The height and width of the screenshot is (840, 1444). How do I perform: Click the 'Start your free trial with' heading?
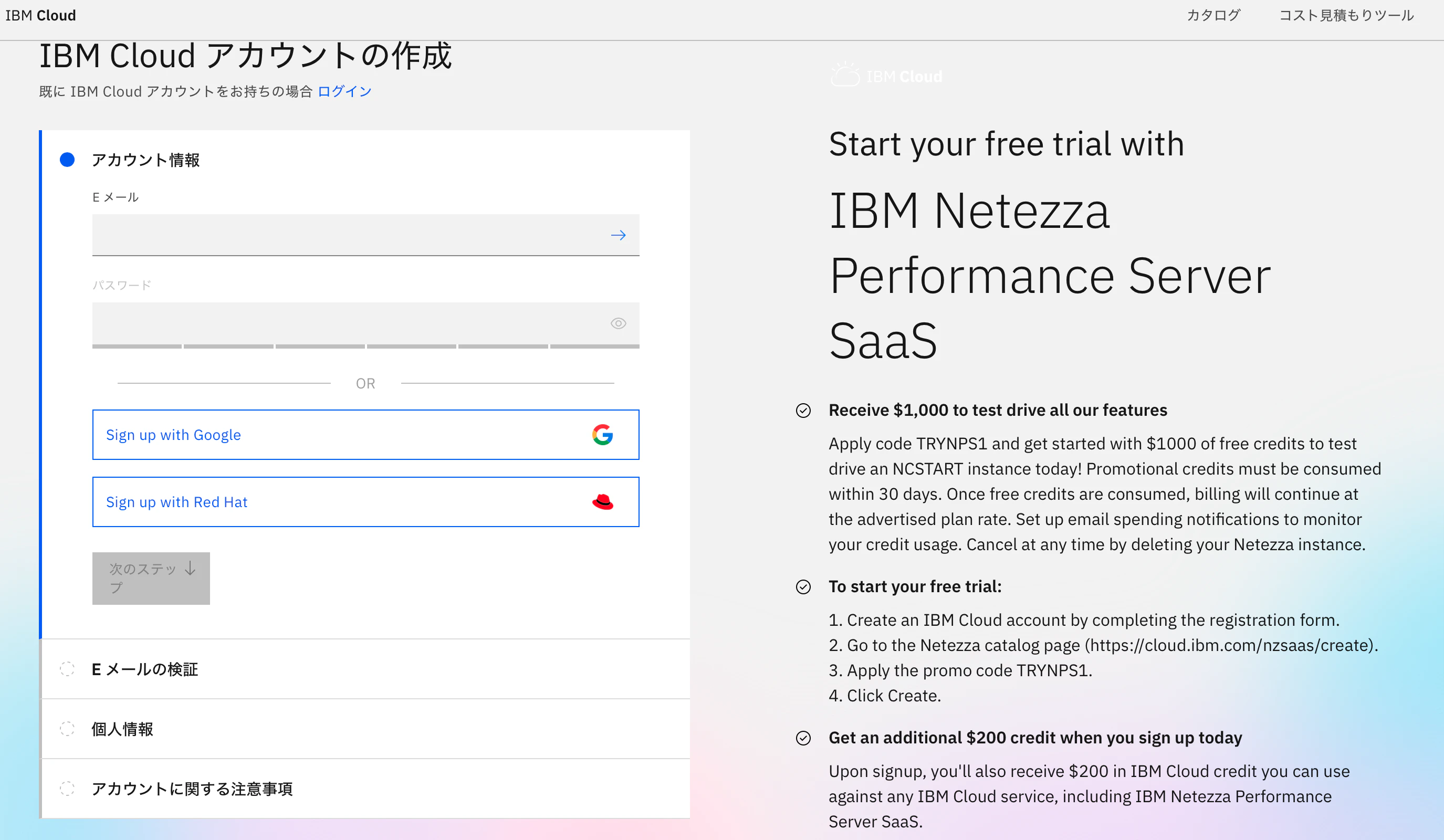click(1006, 144)
